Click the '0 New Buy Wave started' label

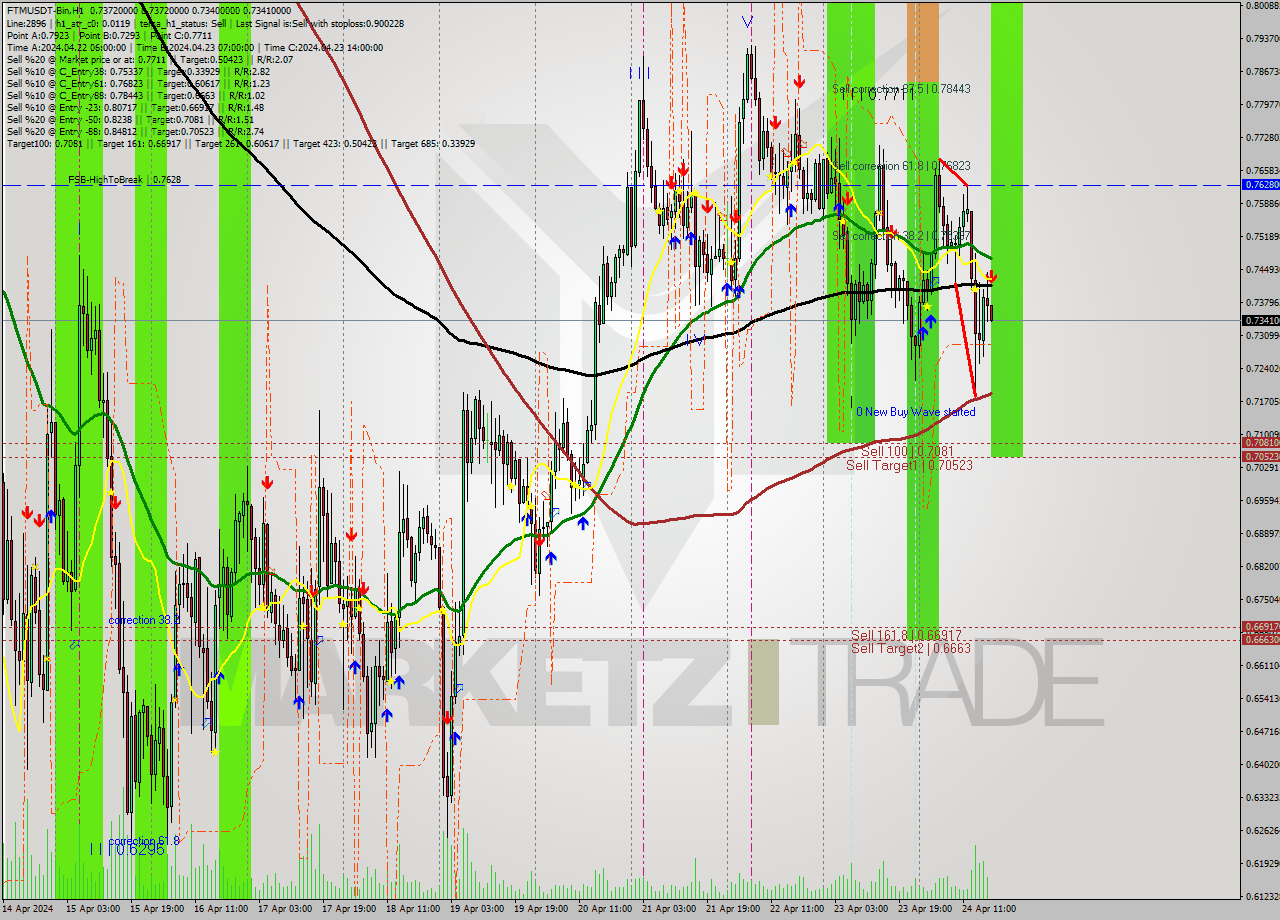coord(916,412)
